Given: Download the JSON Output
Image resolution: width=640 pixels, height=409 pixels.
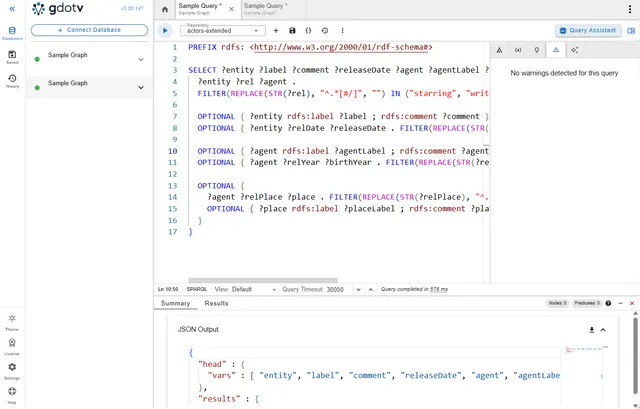Looking at the screenshot, I should [591, 330].
